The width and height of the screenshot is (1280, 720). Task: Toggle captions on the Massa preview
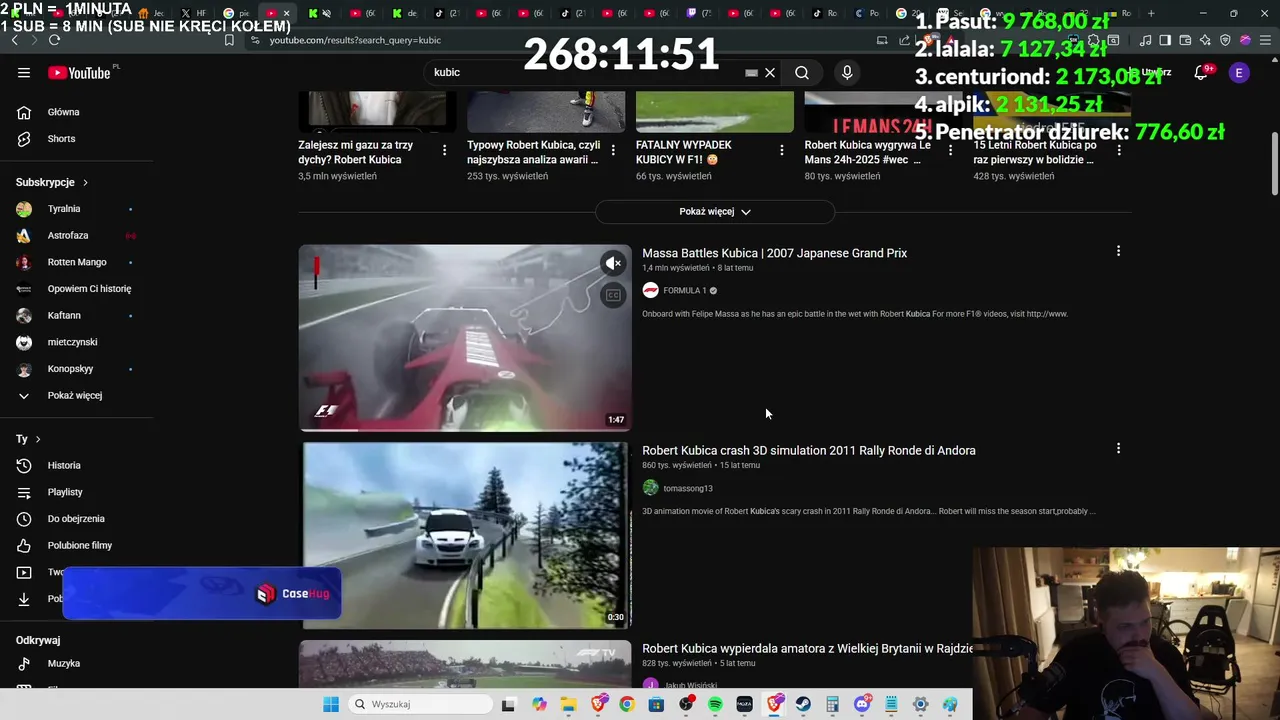pyautogui.click(x=613, y=295)
